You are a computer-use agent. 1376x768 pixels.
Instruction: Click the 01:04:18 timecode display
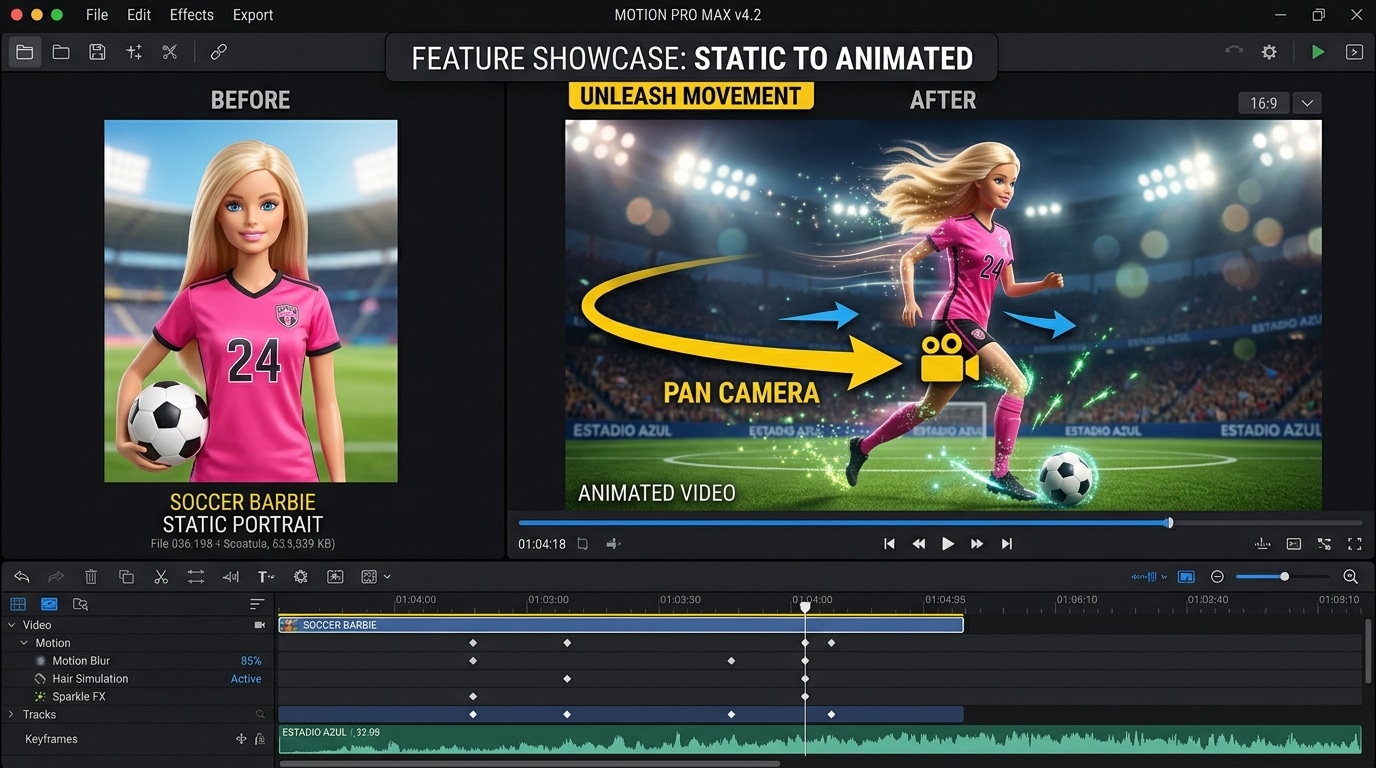pos(542,544)
